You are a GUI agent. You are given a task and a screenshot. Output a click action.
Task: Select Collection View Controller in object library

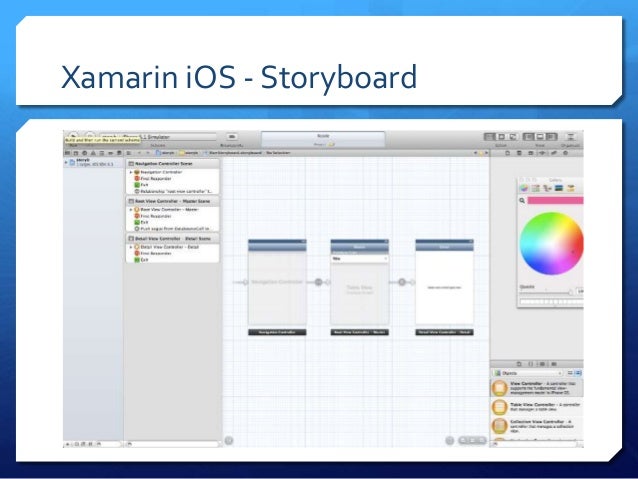pos(537,426)
